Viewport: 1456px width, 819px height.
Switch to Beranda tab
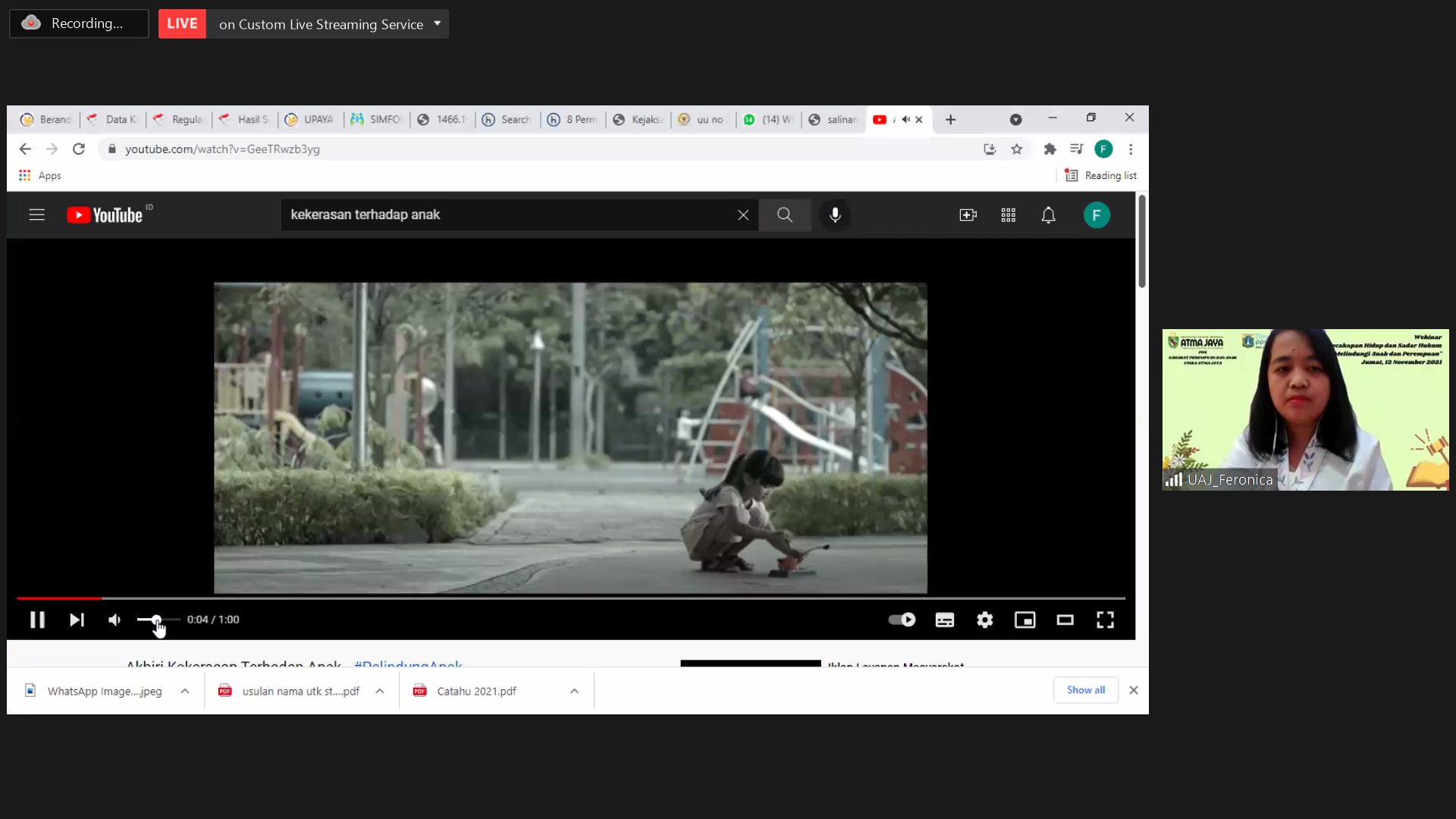click(x=46, y=119)
